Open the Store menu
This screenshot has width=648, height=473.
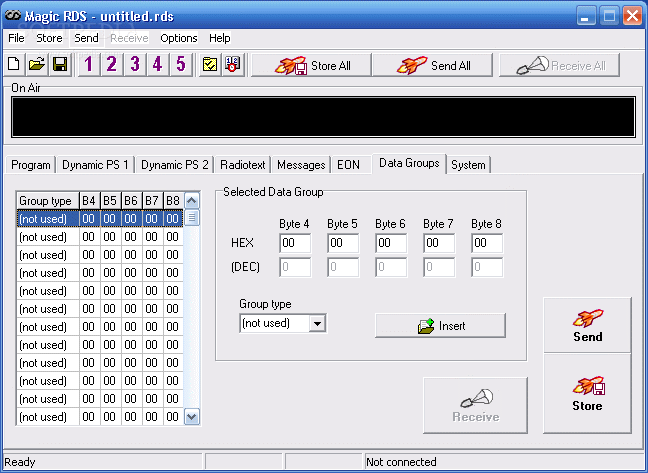(49, 38)
